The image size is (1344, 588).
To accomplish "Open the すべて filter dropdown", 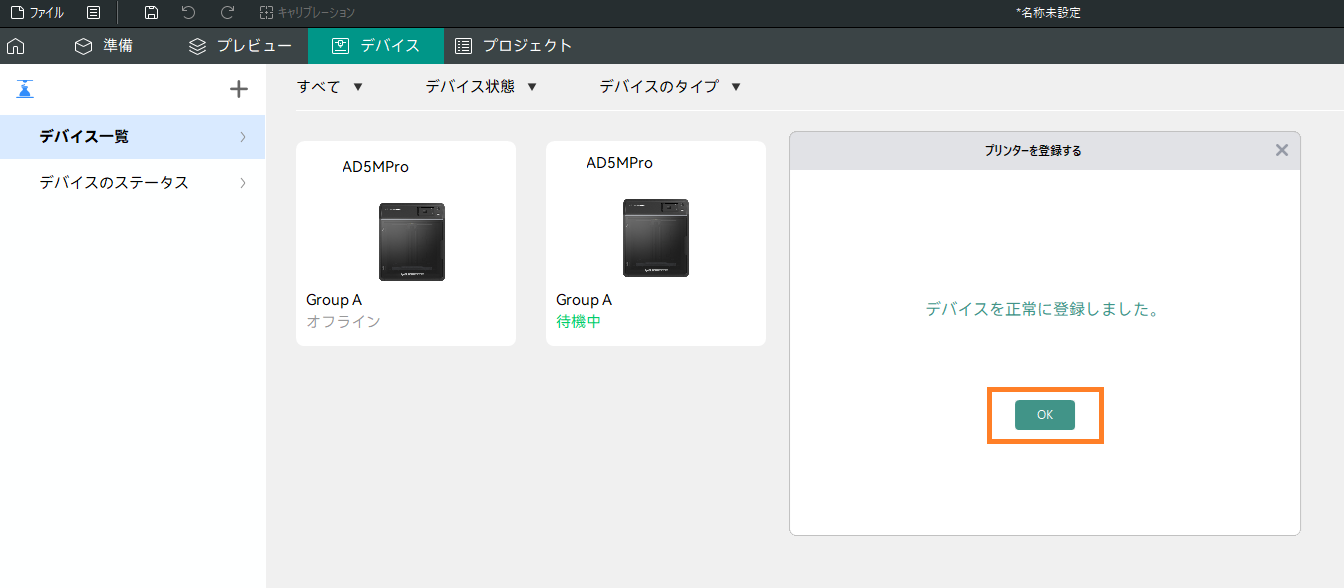I will click(x=330, y=87).
